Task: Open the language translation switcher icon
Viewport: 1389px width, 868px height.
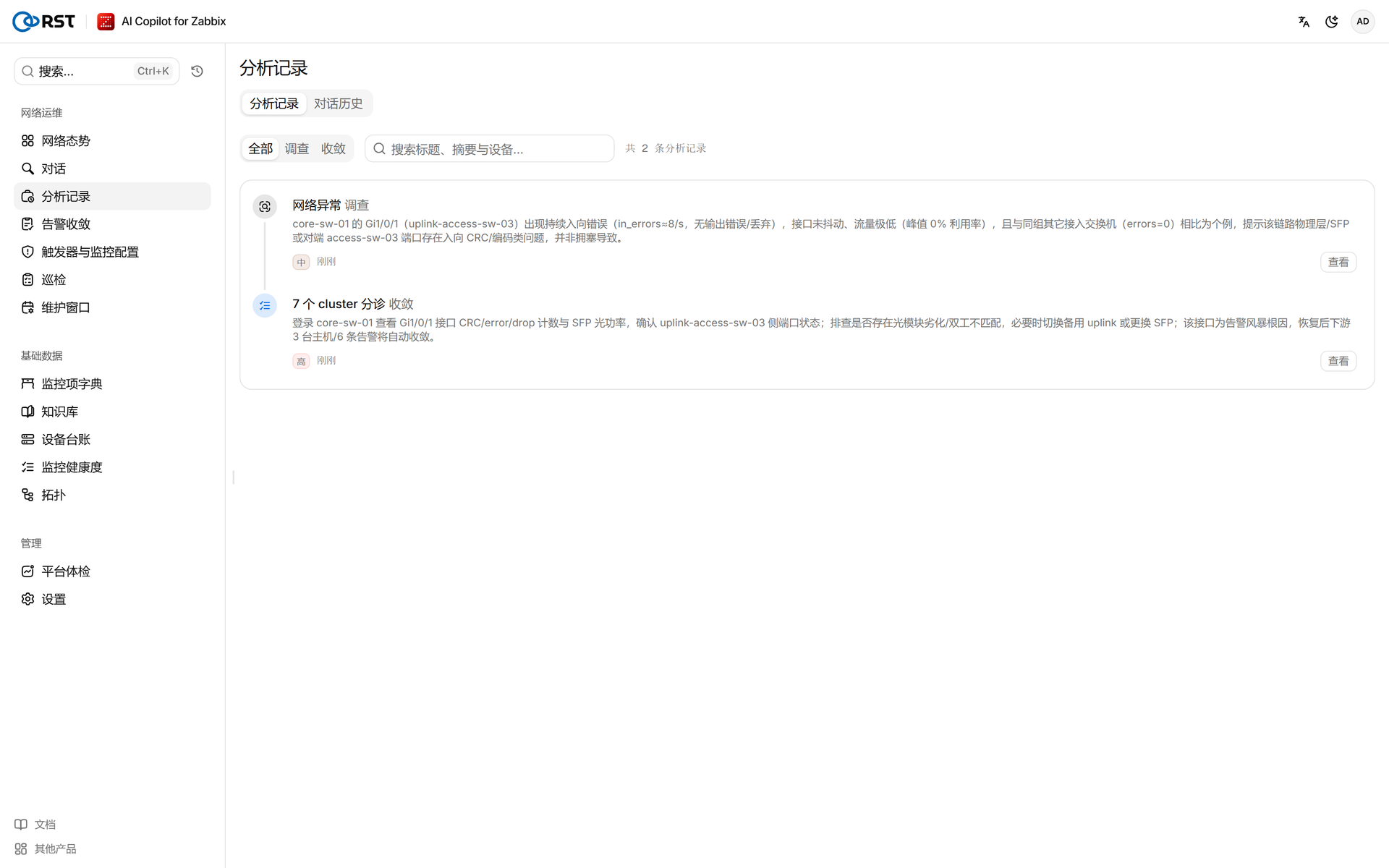Action: tap(1304, 22)
